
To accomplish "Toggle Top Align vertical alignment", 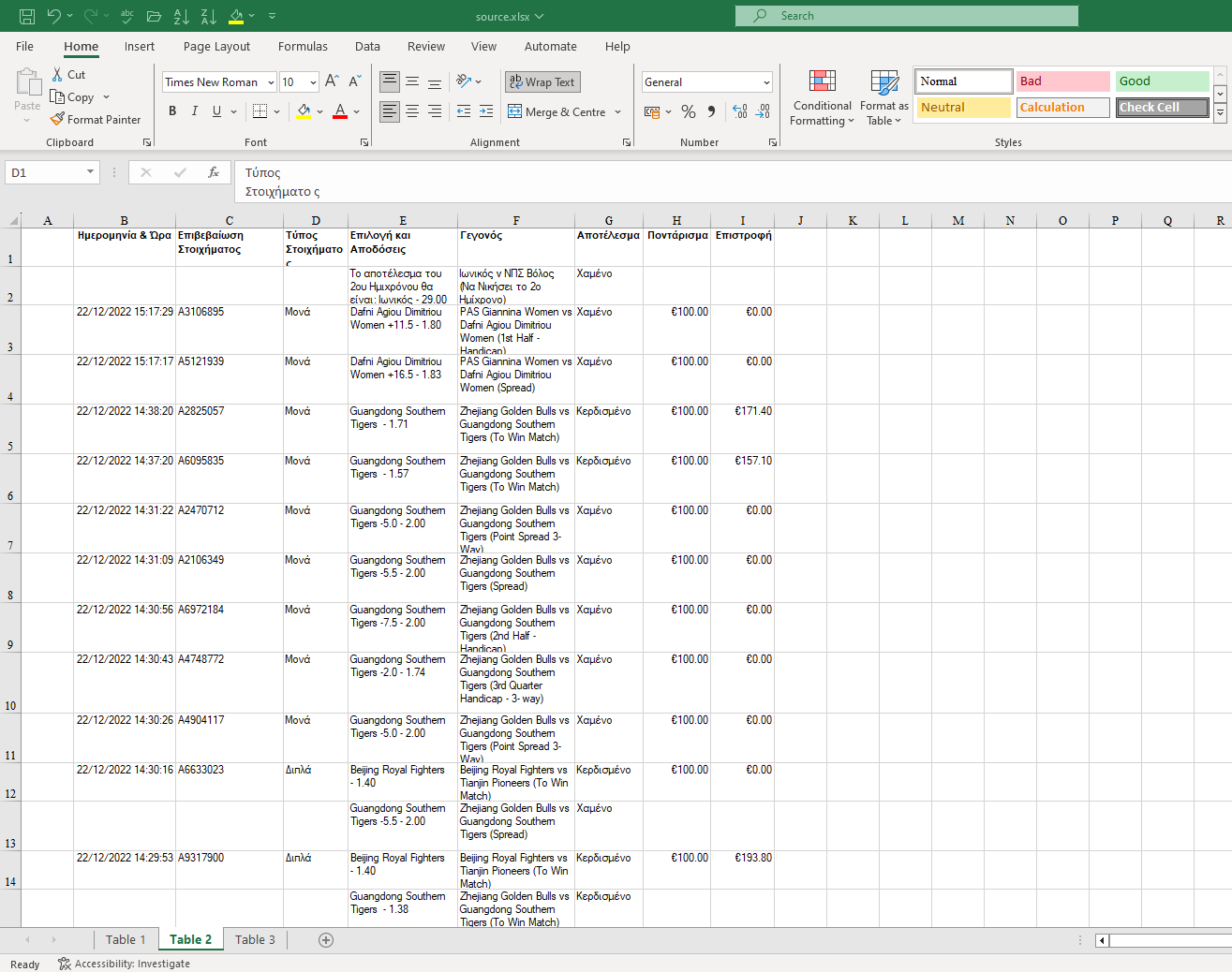I will 390,81.
